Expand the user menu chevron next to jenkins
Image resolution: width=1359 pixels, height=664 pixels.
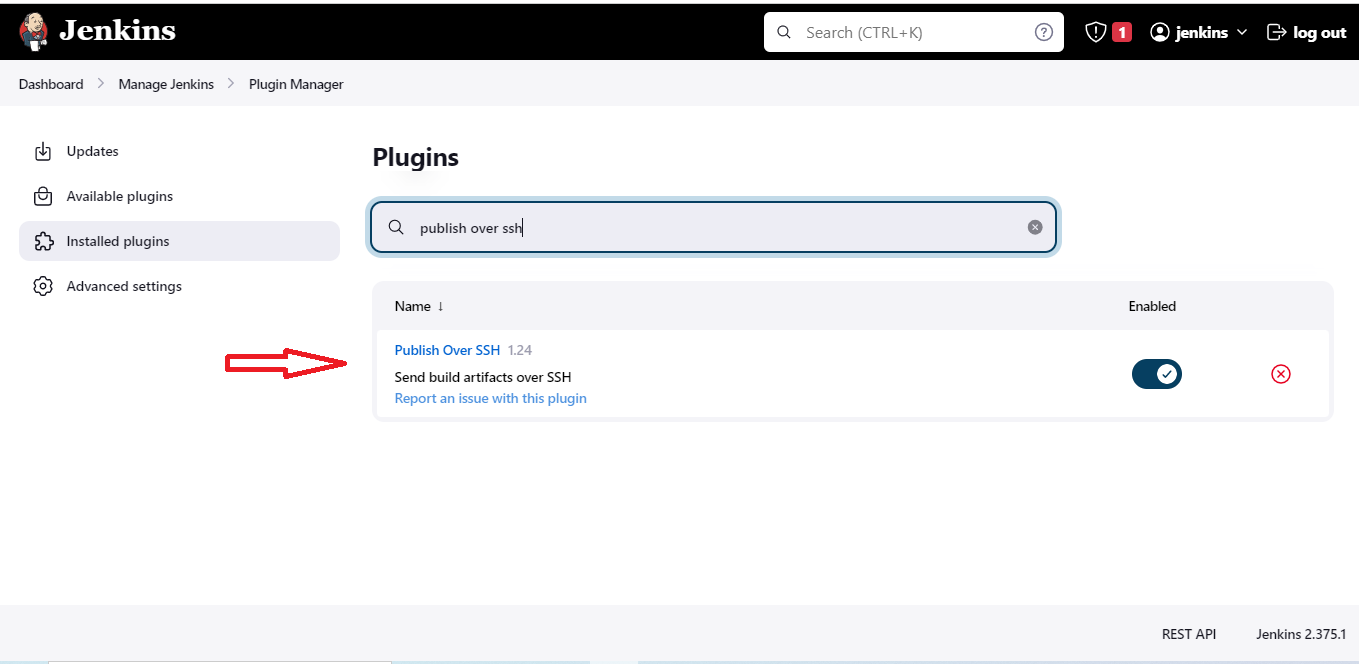(1243, 32)
